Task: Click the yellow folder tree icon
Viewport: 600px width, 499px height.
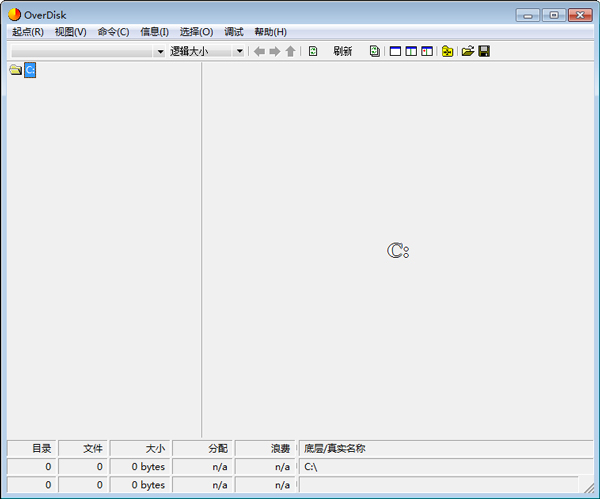Action: click(x=447, y=51)
